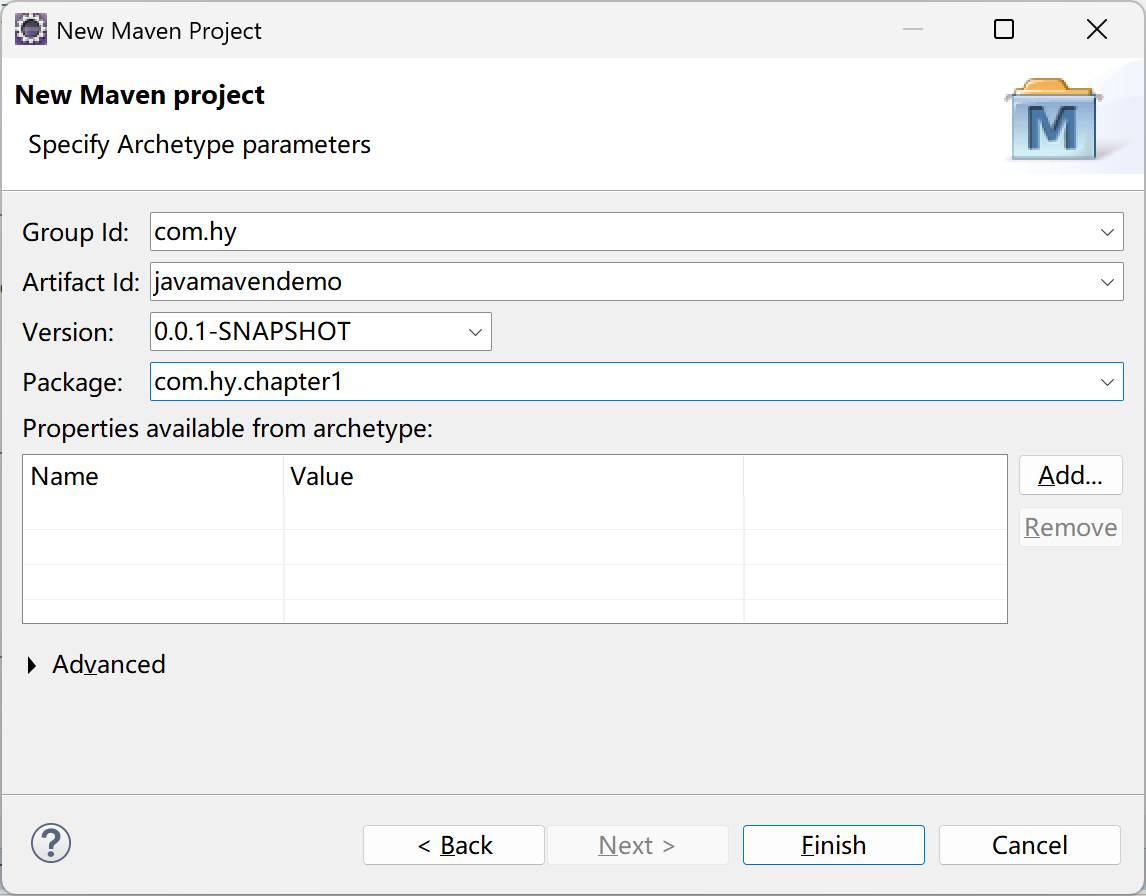The width and height of the screenshot is (1146, 896).
Task: Open the Package dropdown arrow
Action: [1107, 382]
